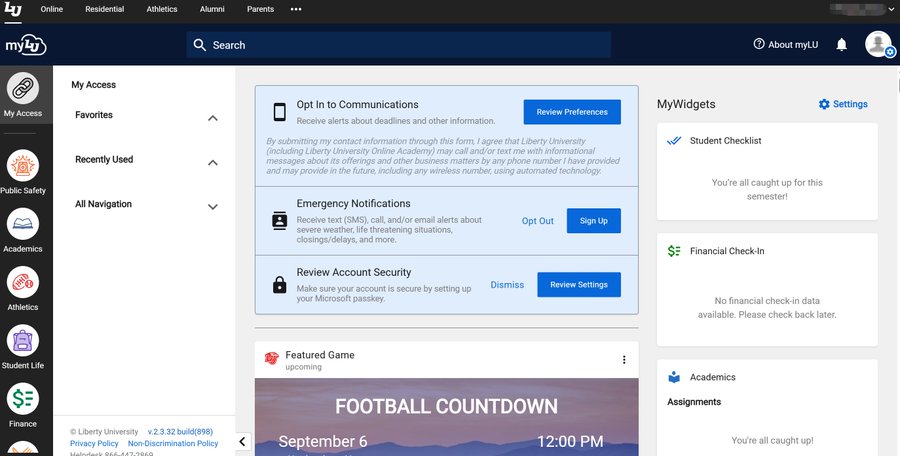Open the myLU home logo
This screenshot has height=456, width=900.
click(26, 45)
